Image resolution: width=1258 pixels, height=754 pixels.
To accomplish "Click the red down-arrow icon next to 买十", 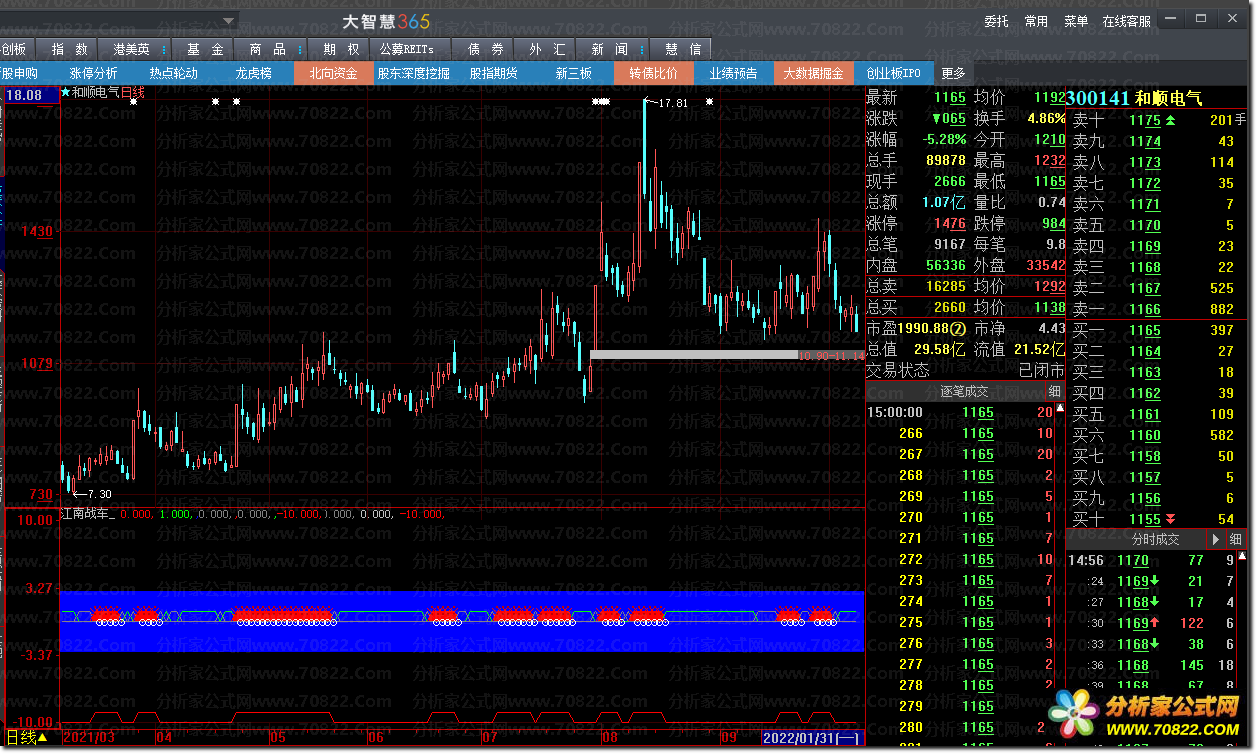I will coord(1171,519).
